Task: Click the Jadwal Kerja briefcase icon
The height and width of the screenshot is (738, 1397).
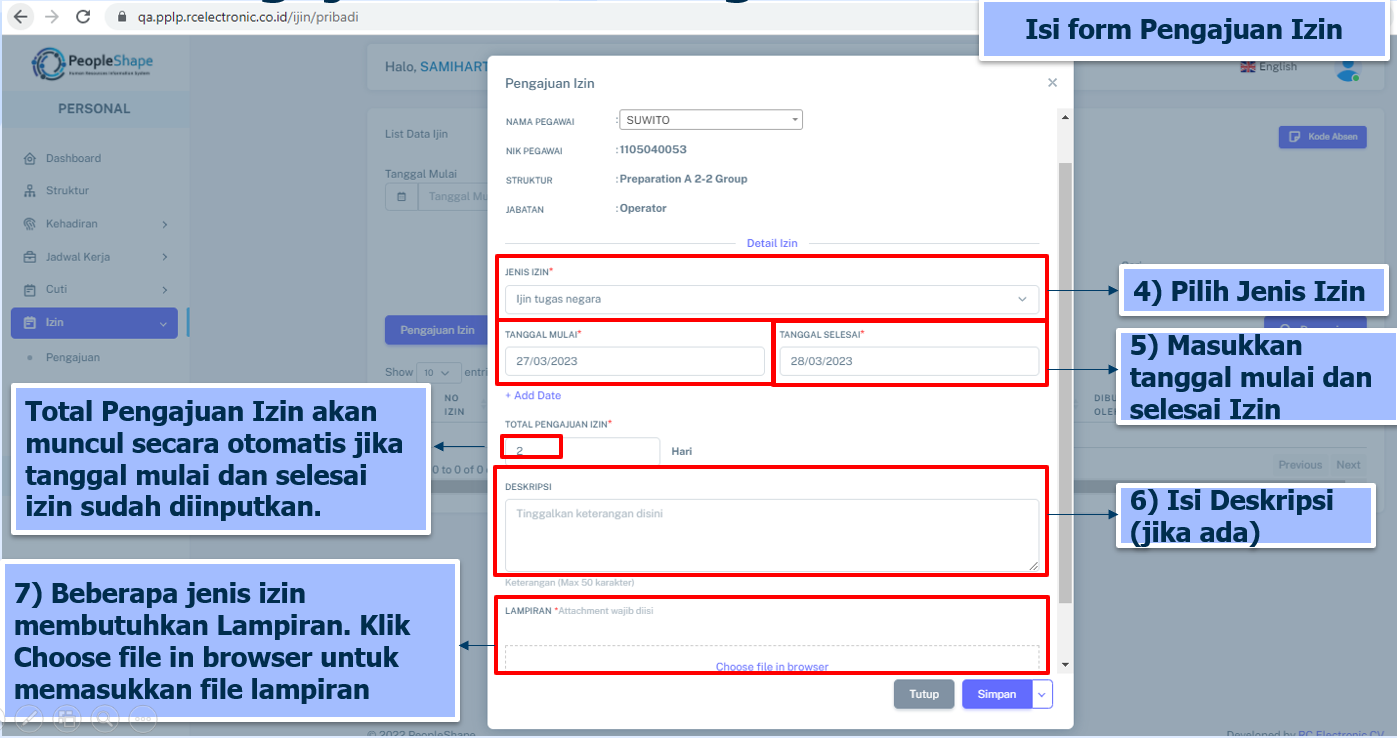Action: [30, 257]
